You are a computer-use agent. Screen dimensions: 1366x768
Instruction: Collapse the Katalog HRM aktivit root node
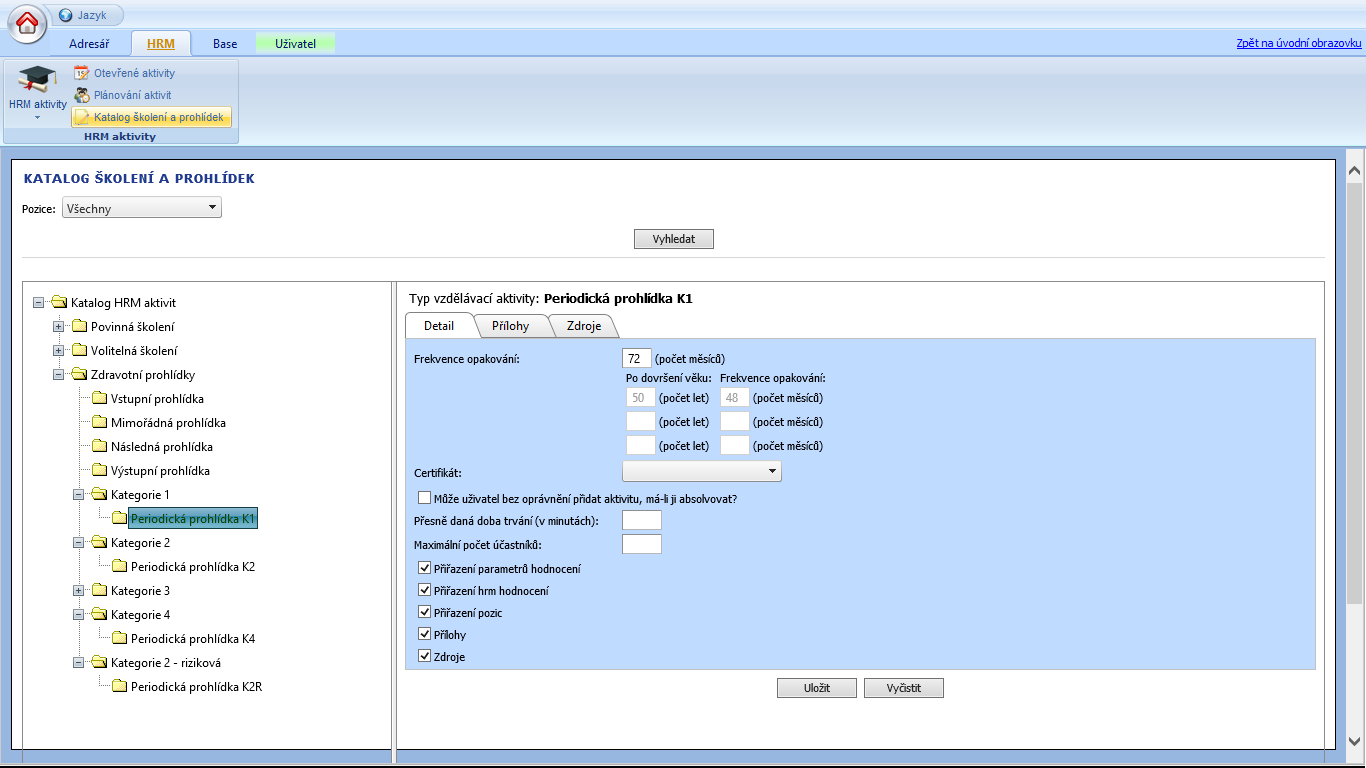[x=38, y=303]
